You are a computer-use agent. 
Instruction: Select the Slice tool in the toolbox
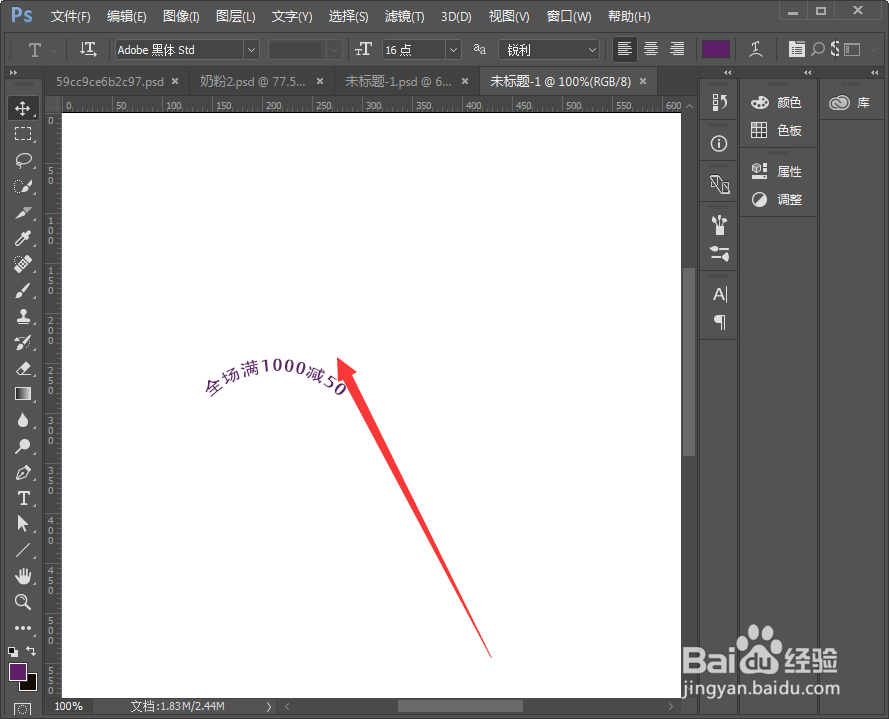pyautogui.click(x=23, y=213)
